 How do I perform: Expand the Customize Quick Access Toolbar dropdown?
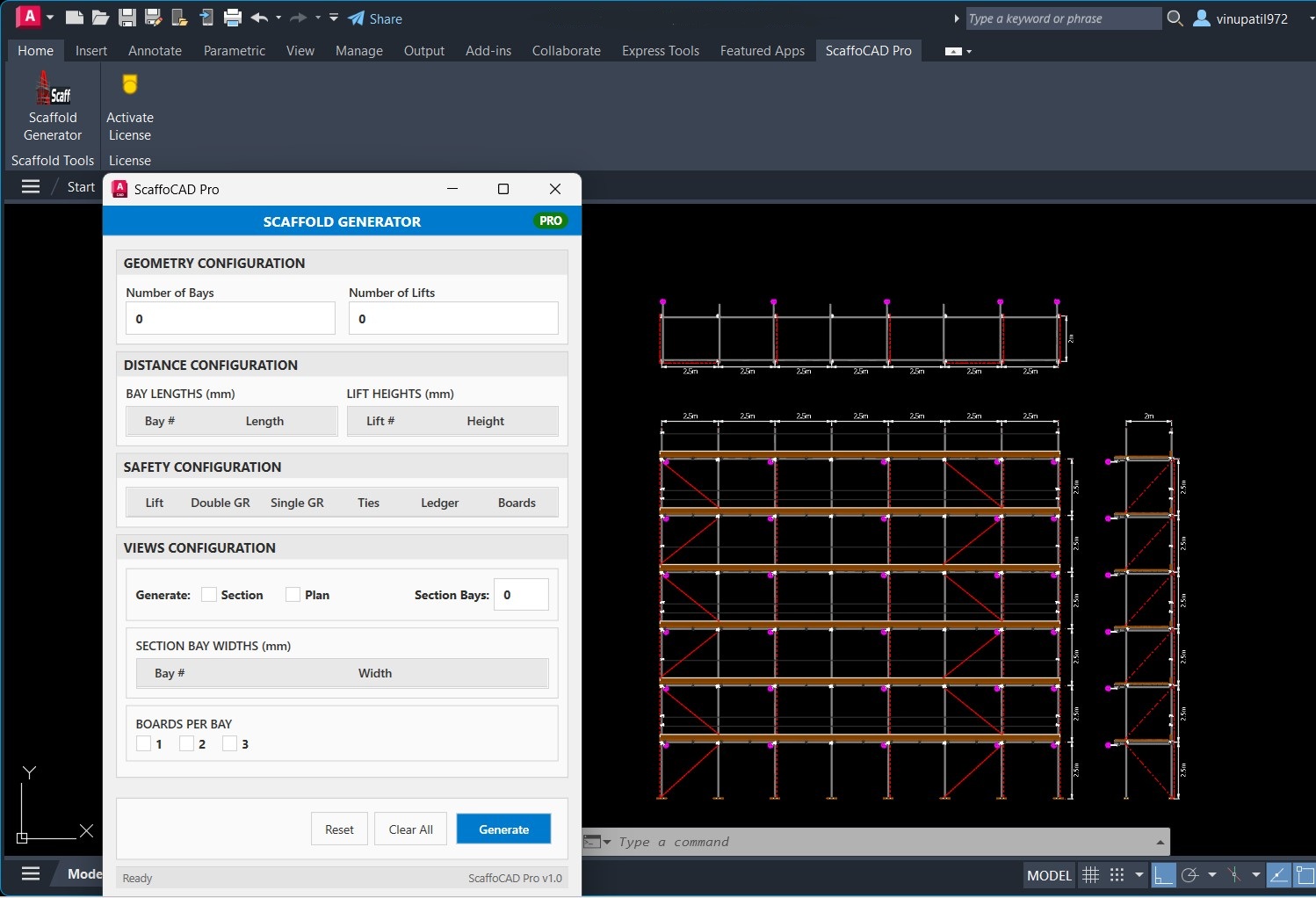334,18
